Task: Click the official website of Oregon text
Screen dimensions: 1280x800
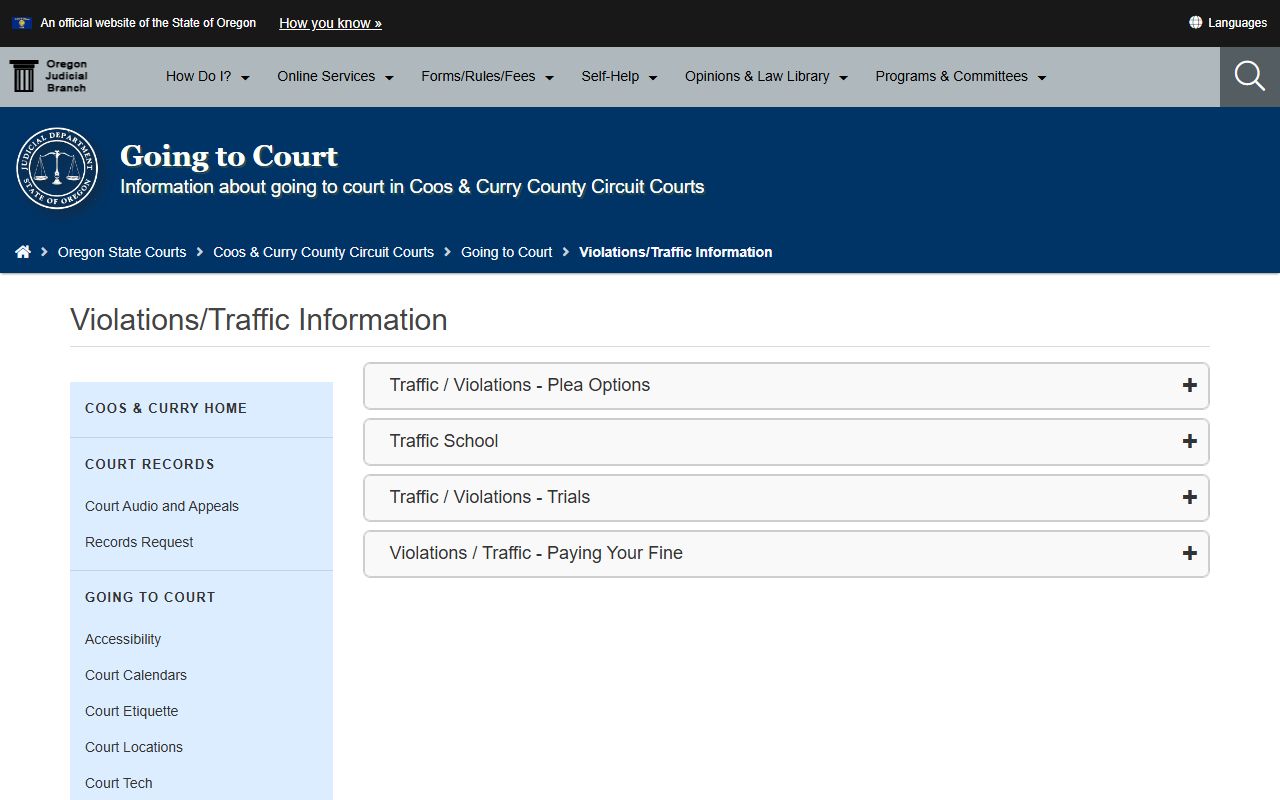Action: 148,22
